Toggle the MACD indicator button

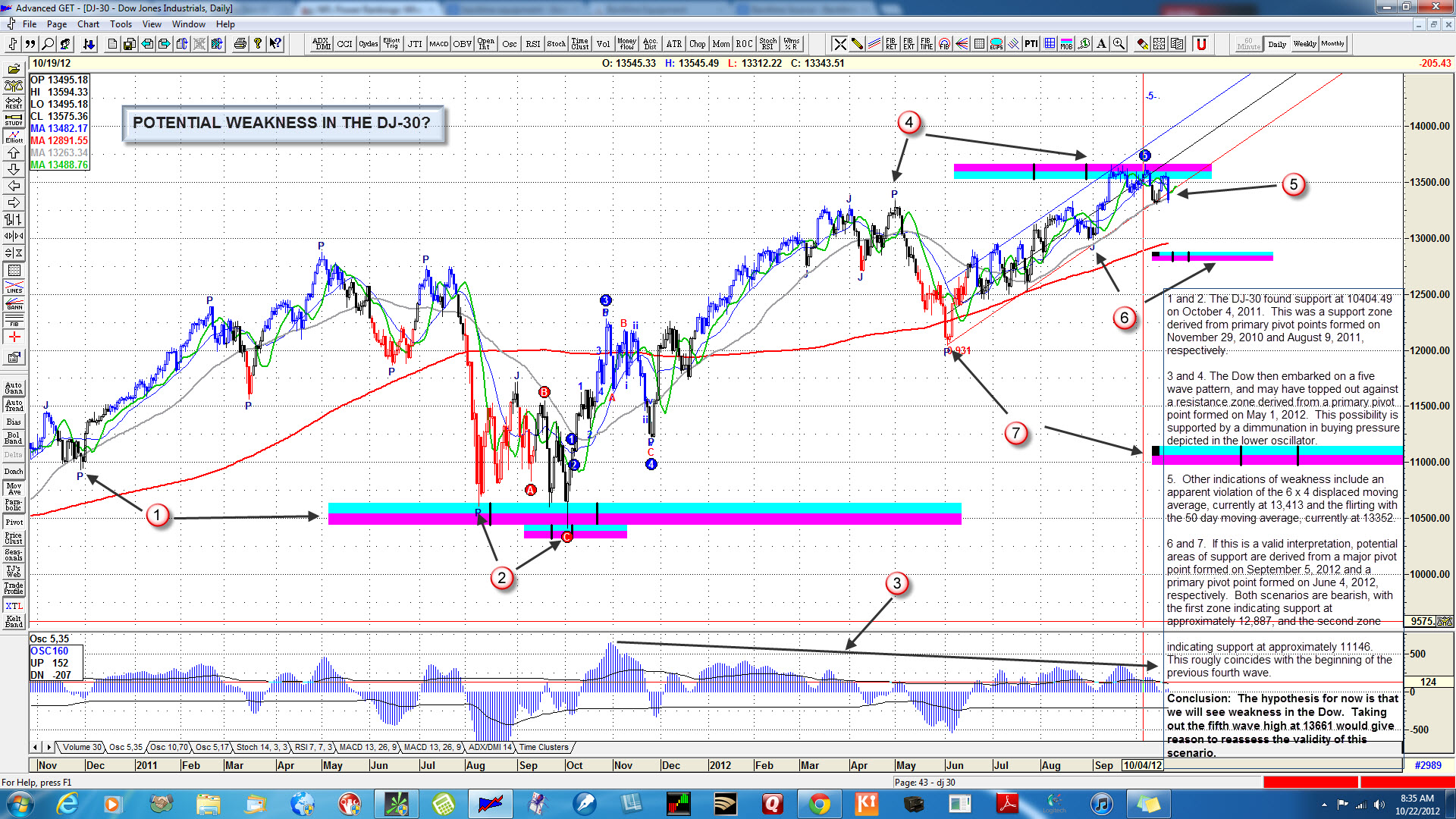click(438, 44)
